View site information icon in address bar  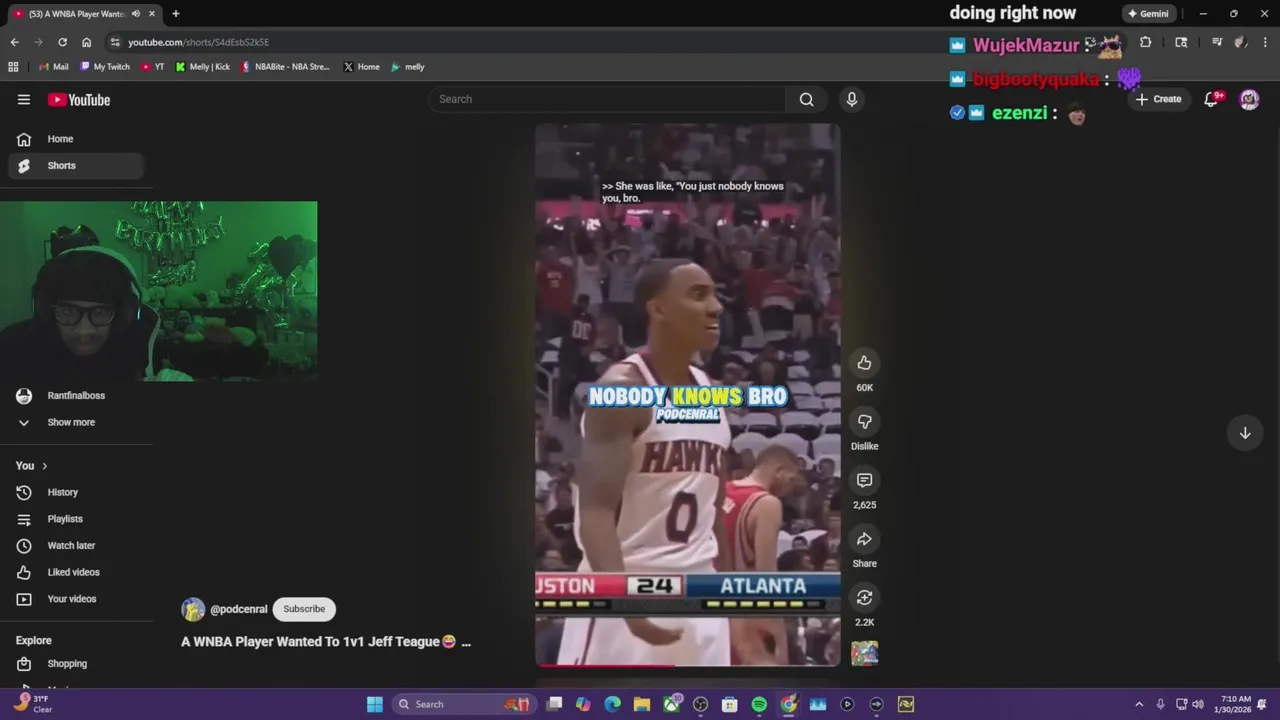(x=115, y=42)
